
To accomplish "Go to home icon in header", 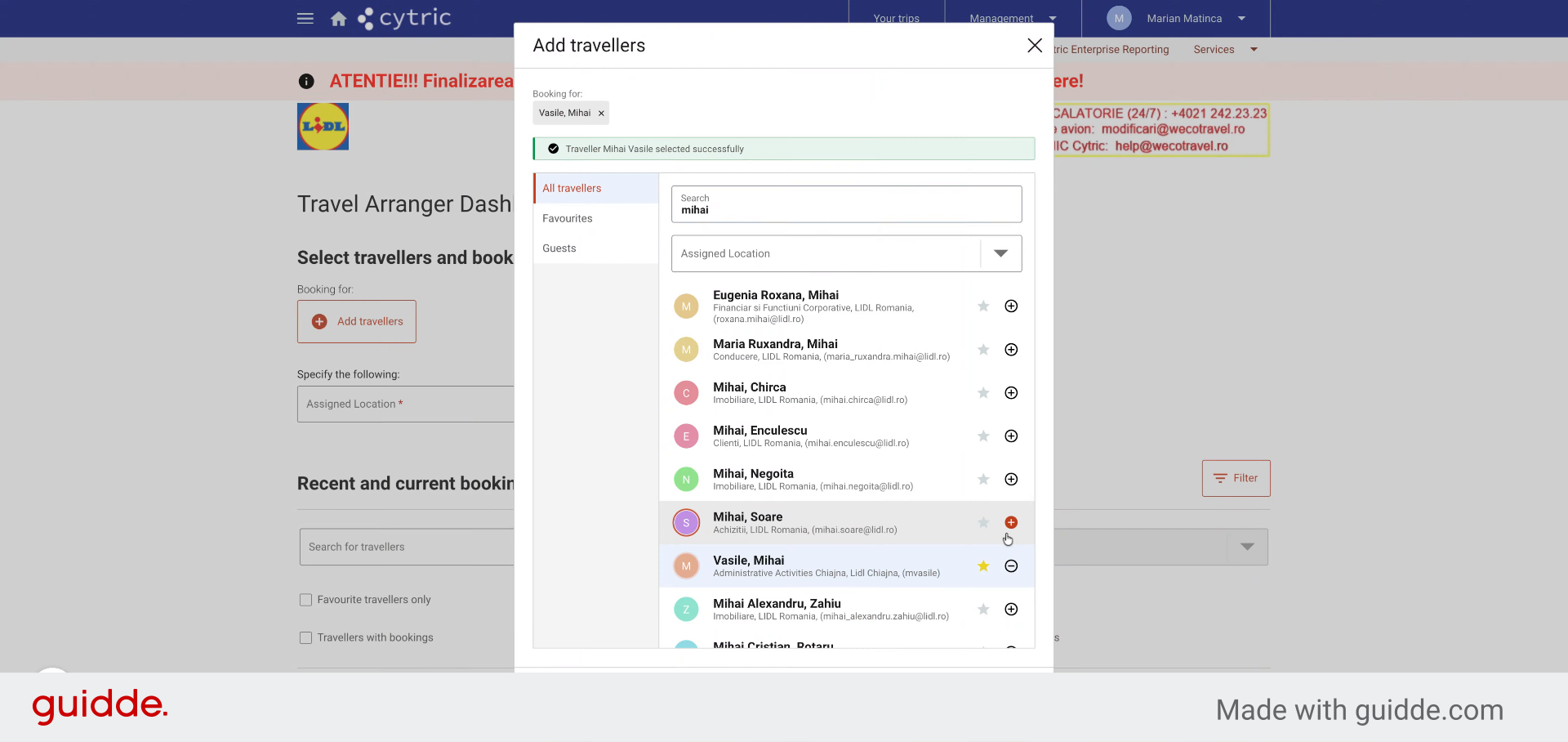I will pyautogui.click(x=338, y=18).
